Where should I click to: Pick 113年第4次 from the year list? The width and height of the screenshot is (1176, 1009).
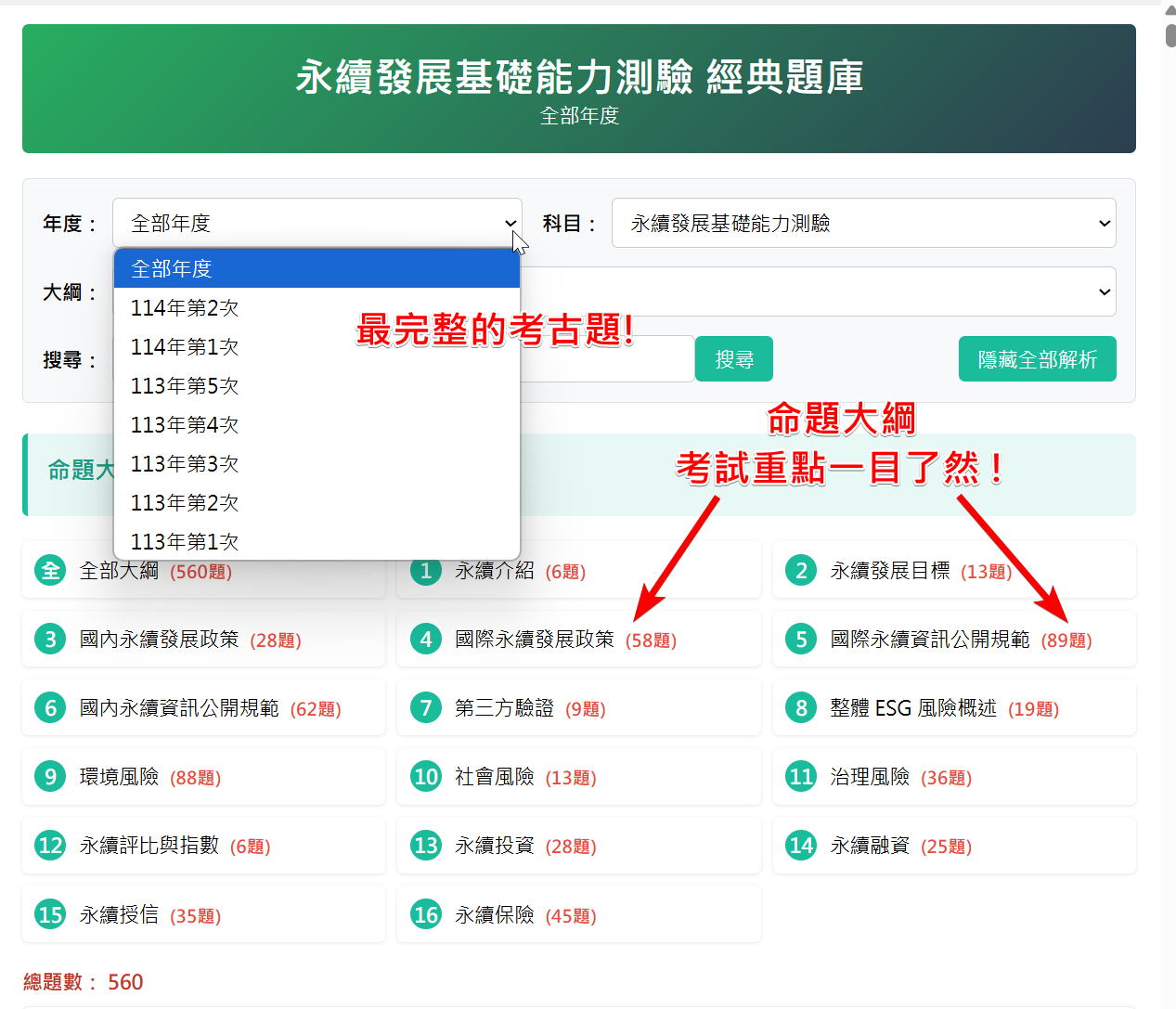[317, 424]
